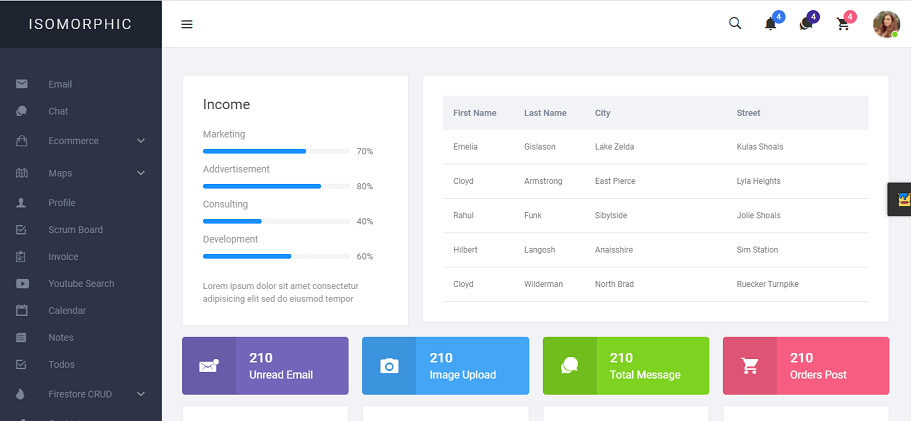
Task: Toggle the hamburger menu icon
Action: pyautogui.click(x=186, y=24)
